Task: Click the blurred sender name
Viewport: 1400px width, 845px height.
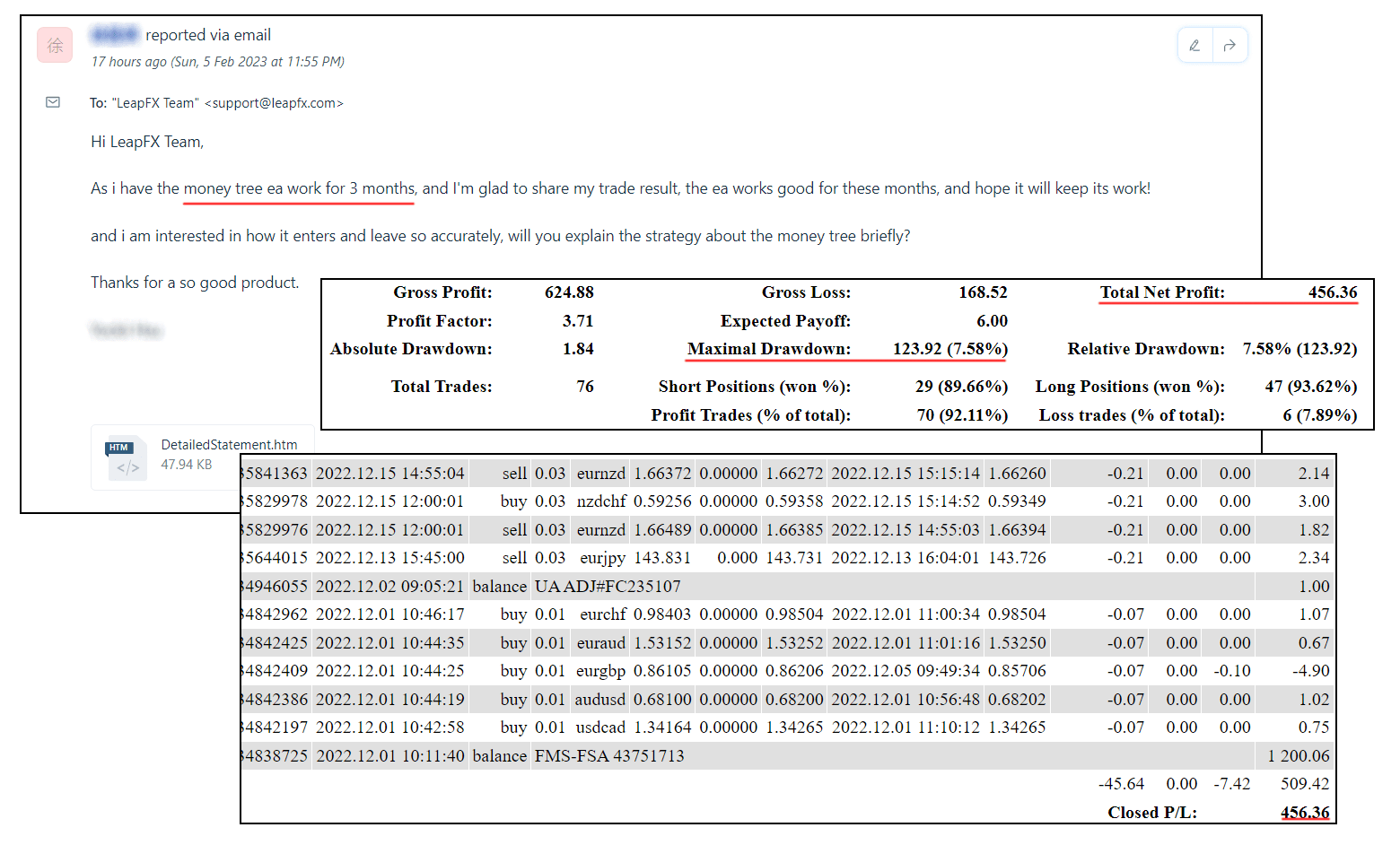Action: pos(115,35)
